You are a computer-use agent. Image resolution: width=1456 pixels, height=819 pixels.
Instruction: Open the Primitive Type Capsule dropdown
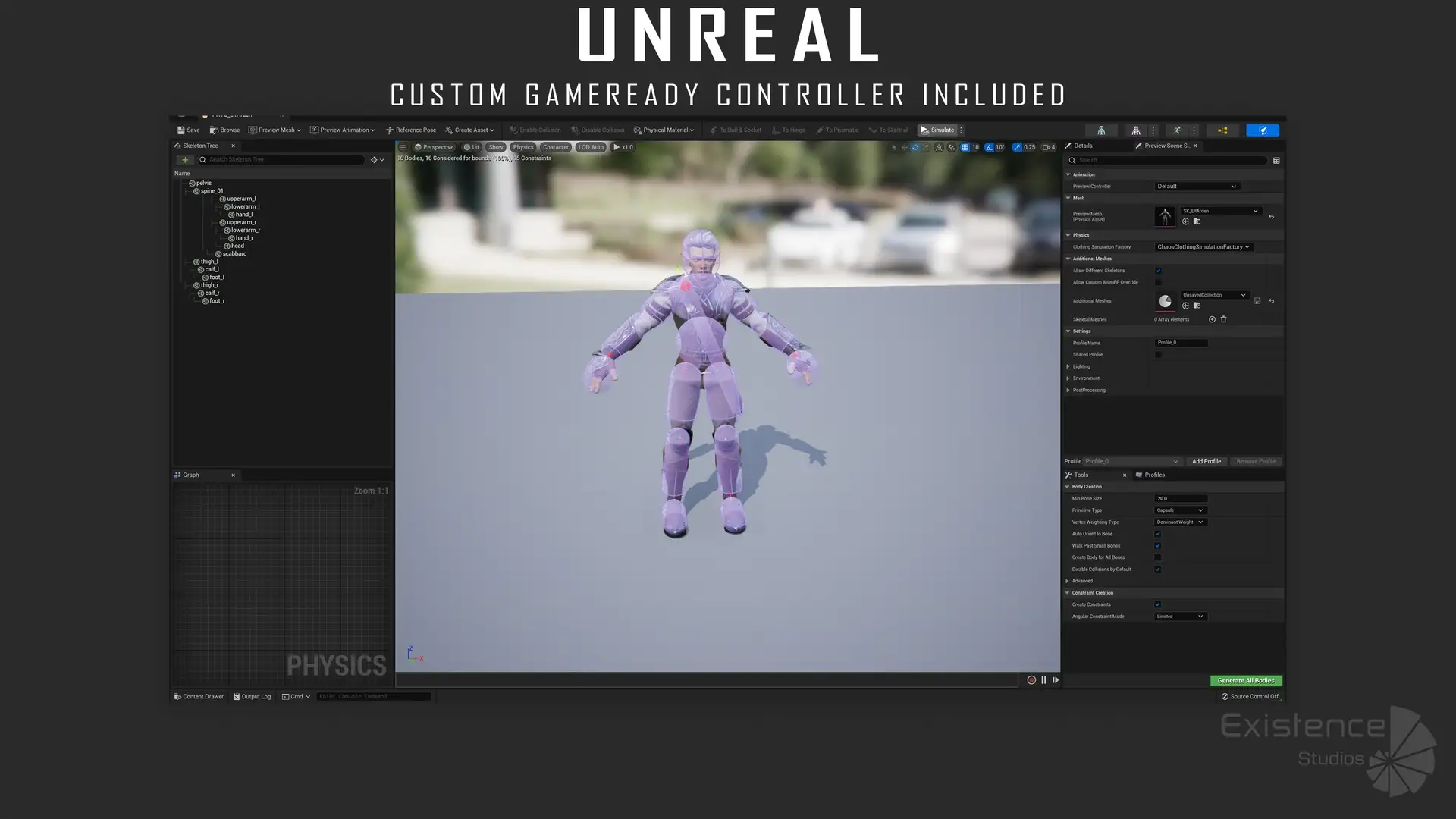pyautogui.click(x=1180, y=510)
